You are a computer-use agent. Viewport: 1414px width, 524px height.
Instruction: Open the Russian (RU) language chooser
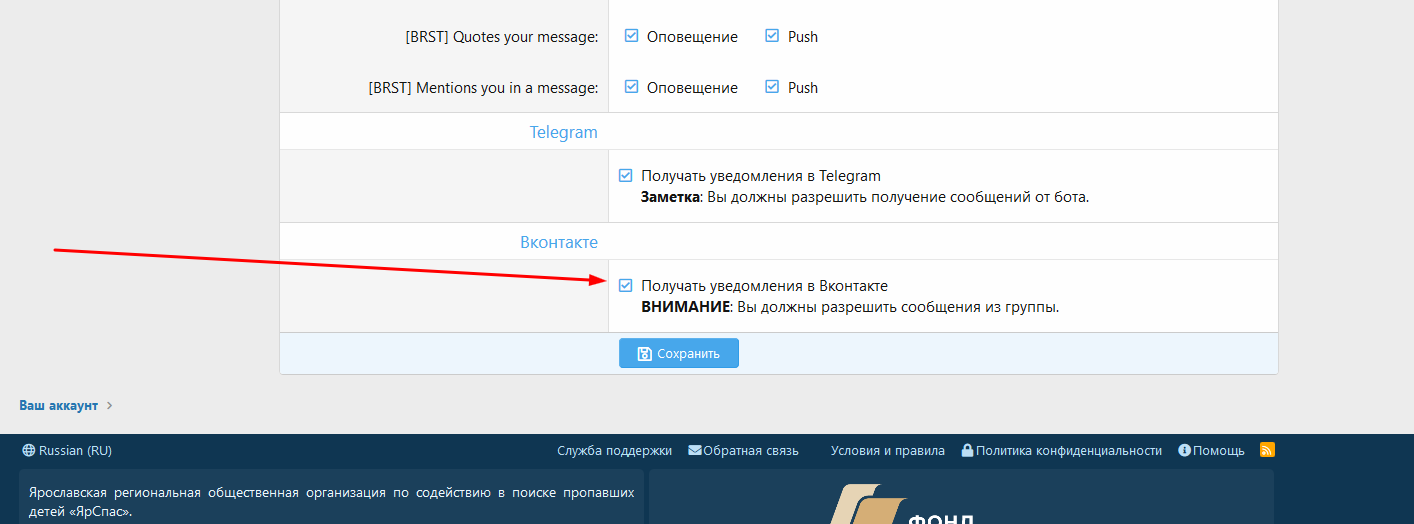[x=67, y=451]
